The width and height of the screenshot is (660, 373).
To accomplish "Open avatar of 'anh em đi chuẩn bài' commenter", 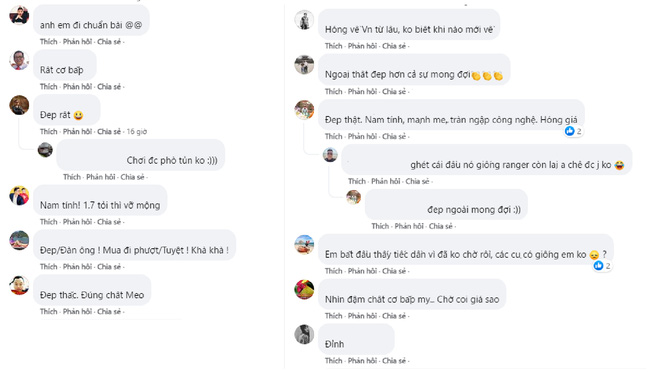I will 19,15.
